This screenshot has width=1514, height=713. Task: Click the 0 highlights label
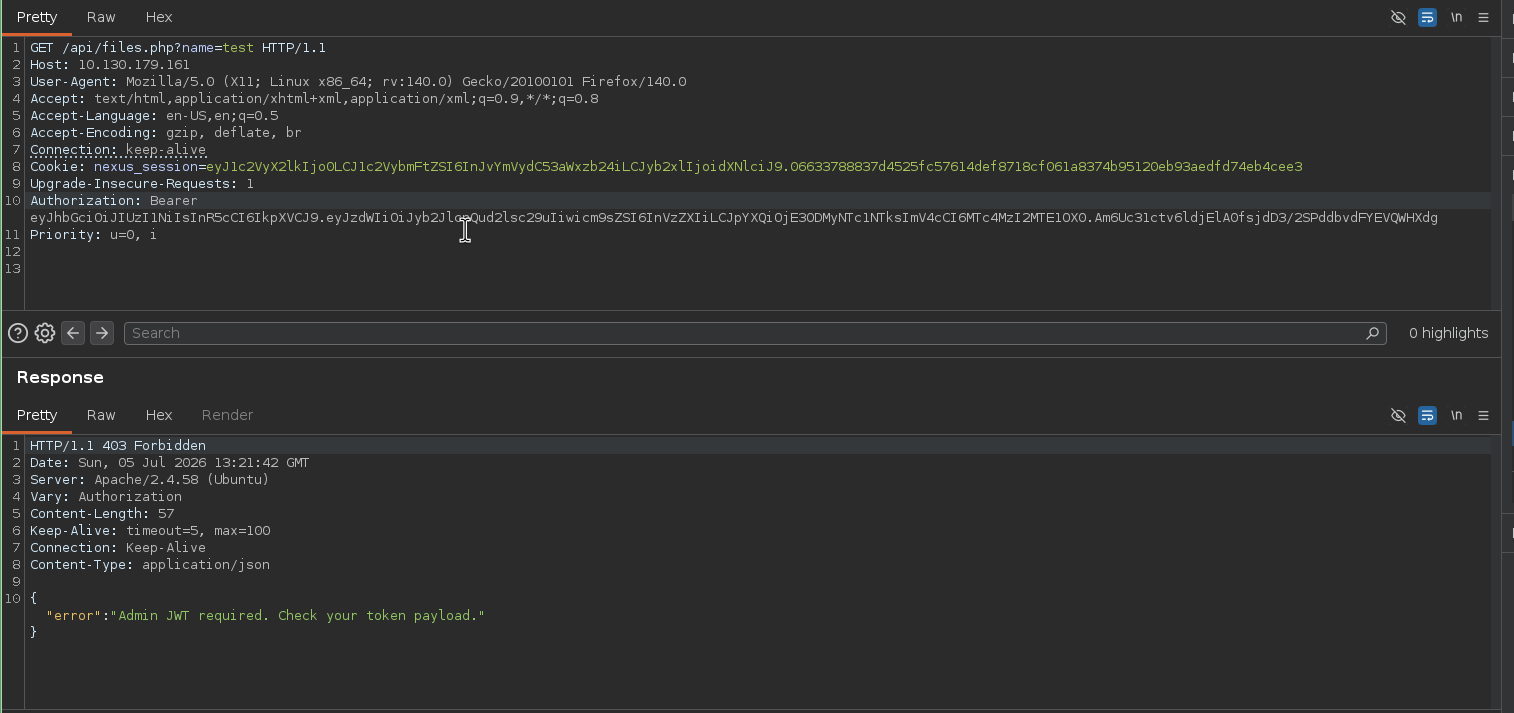pos(1448,333)
